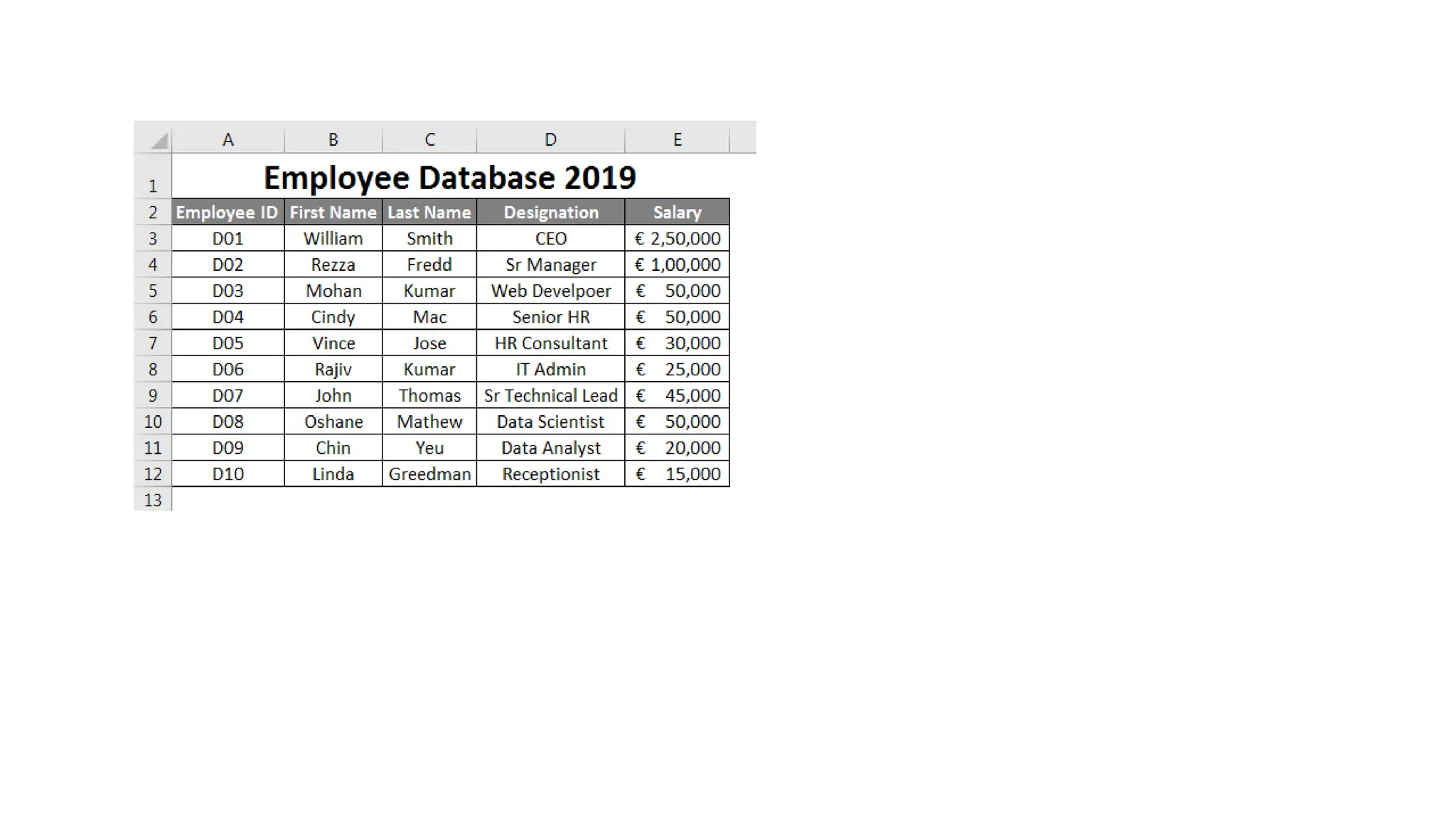Select cell containing D01
The height and width of the screenshot is (819, 1456).
click(228, 238)
